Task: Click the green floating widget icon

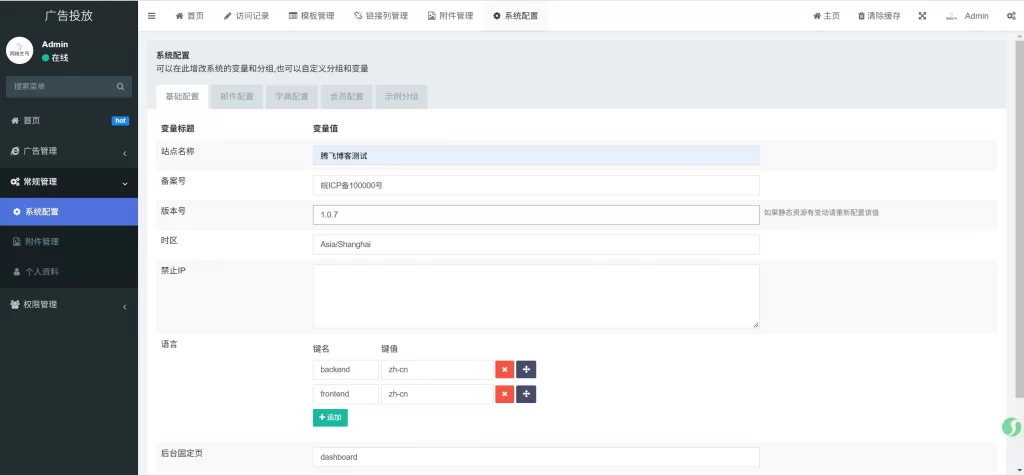Action: [1012, 427]
